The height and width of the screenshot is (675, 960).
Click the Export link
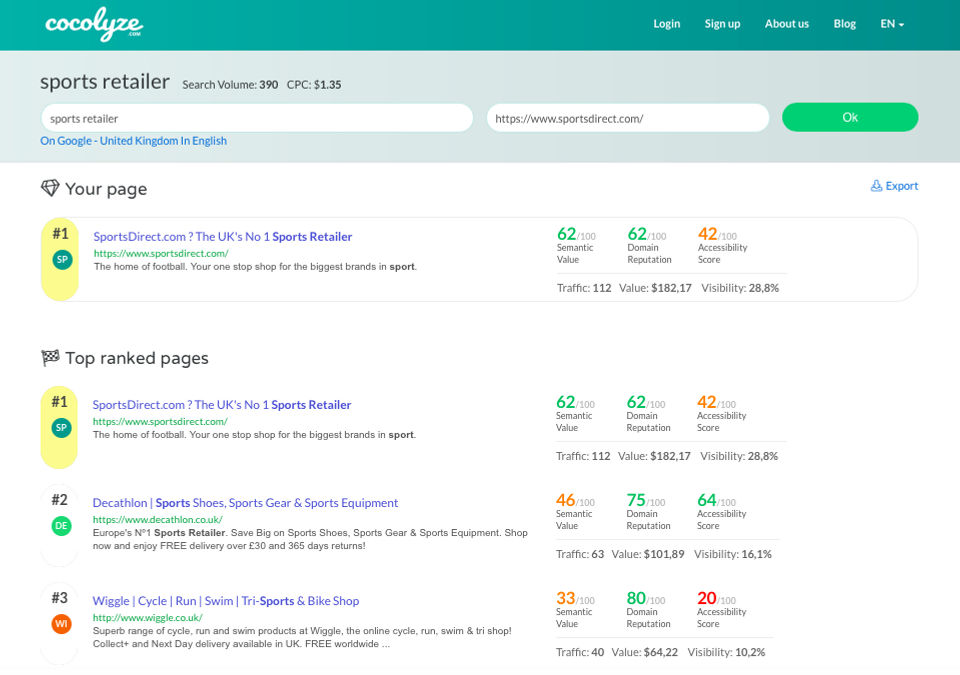[894, 186]
